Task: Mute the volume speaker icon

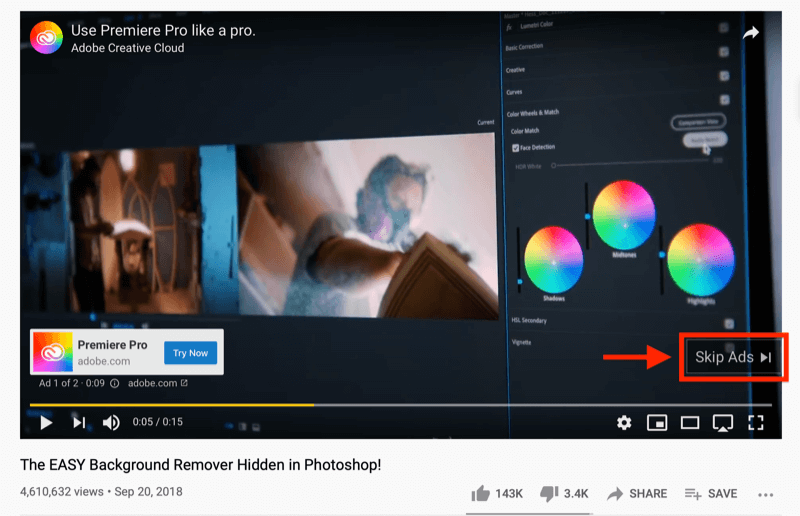Action: click(111, 423)
